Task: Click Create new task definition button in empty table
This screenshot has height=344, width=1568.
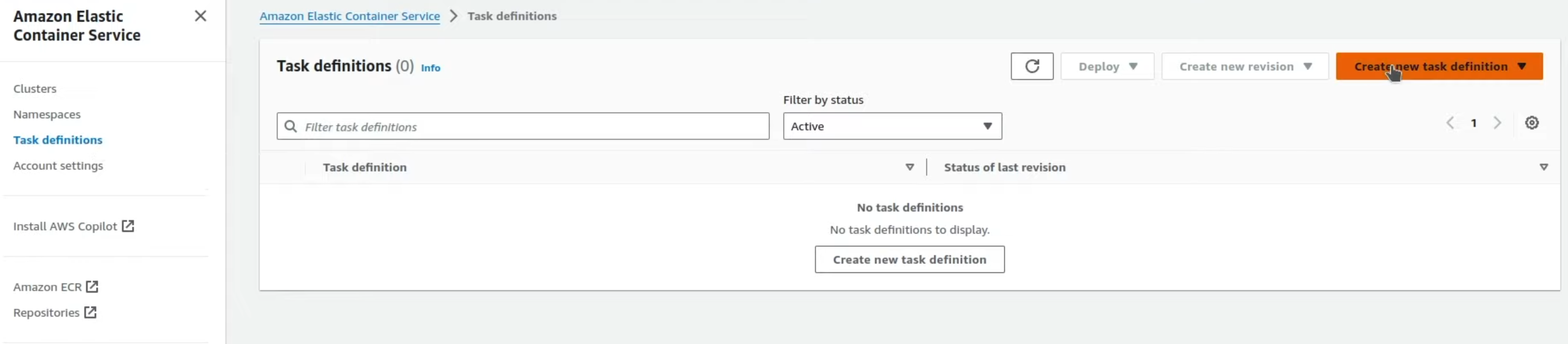Action: 910,259
